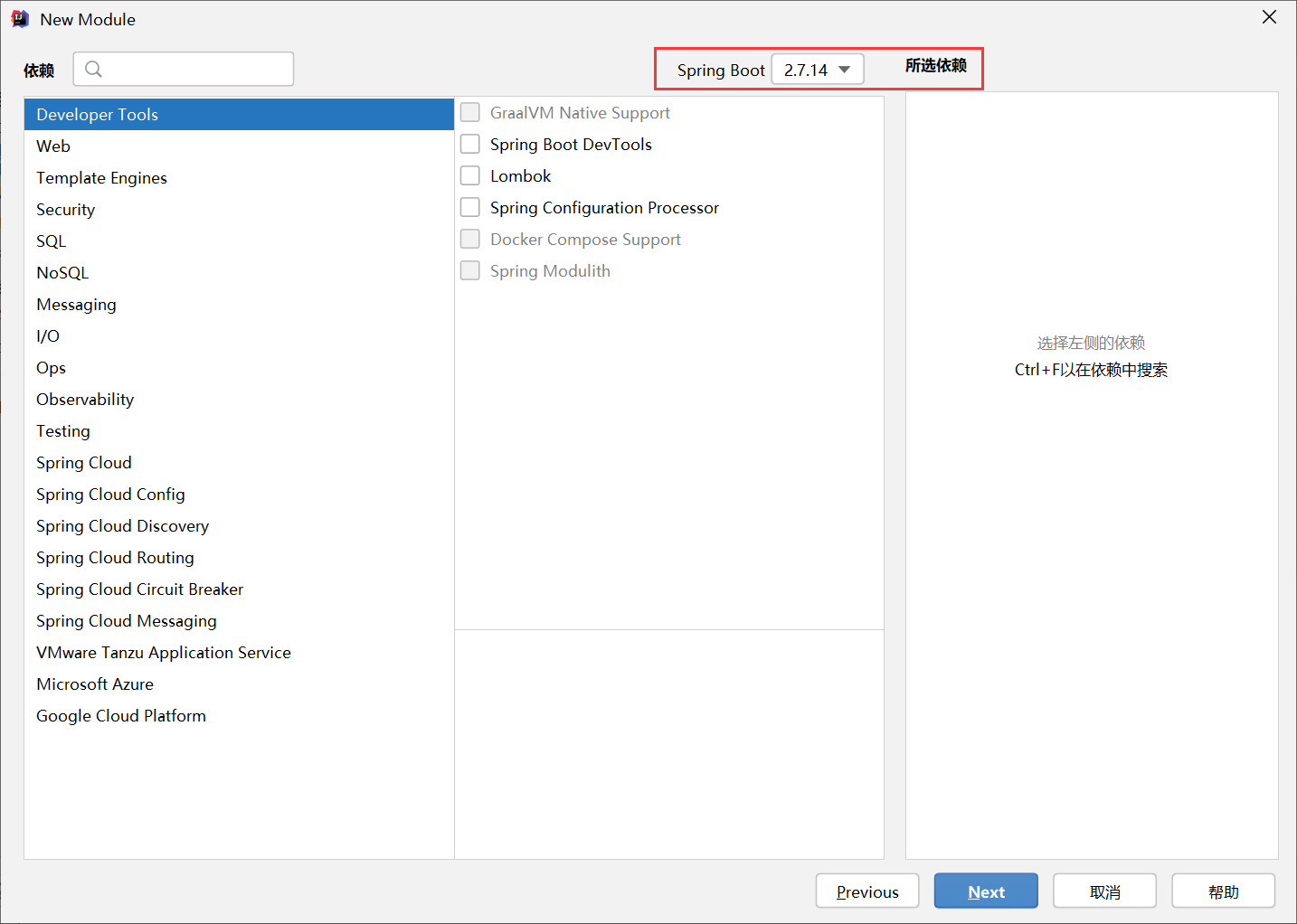The width and height of the screenshot is (1297, 924).
Task: Close the New Module dialog
Action: [1270, 17]
